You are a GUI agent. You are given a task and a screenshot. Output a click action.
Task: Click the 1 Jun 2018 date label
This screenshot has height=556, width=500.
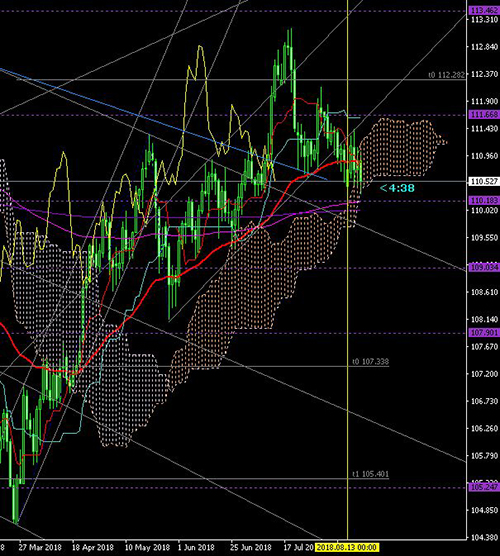tap(197, 547)
